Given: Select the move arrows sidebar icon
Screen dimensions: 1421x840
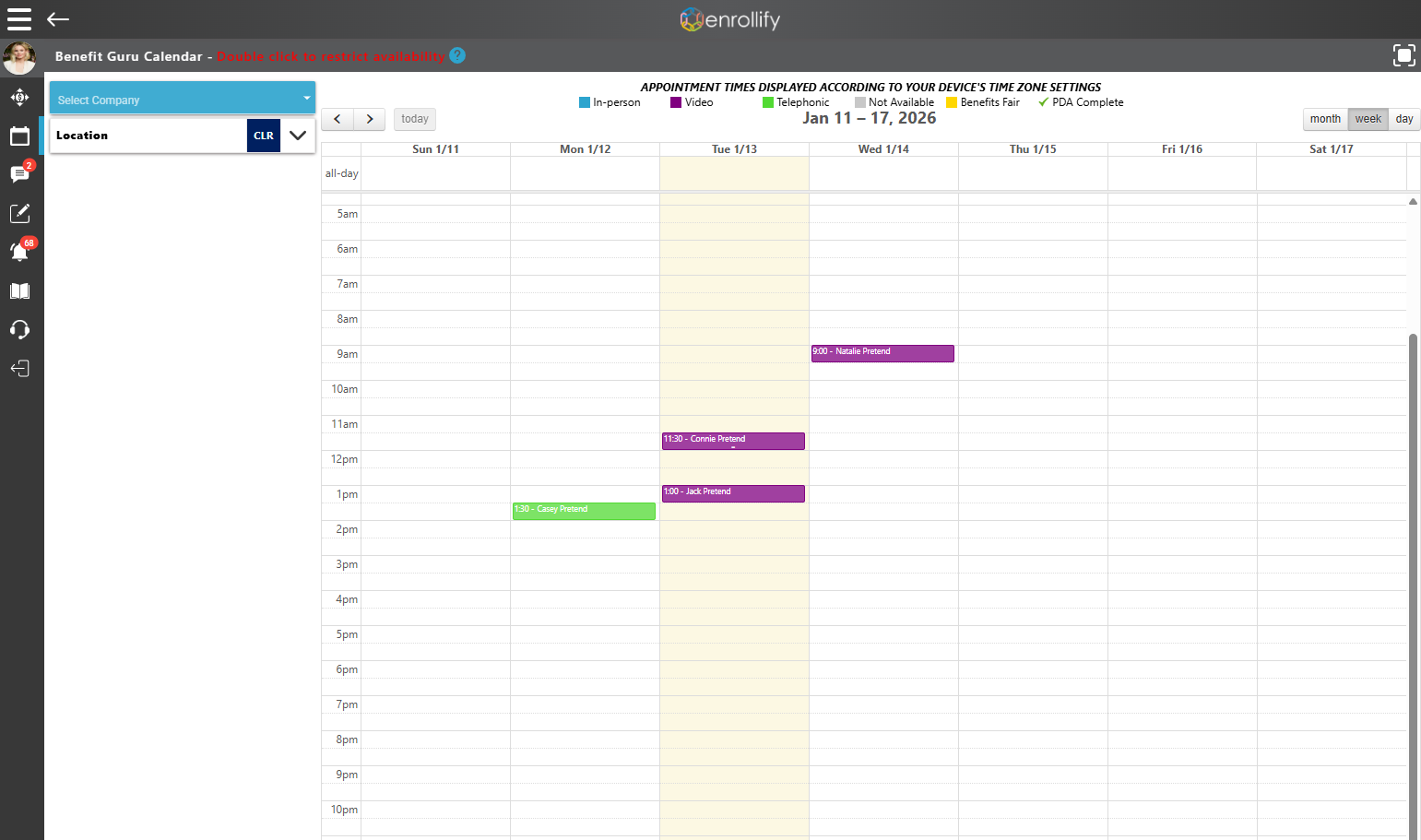Looking at the screenshot, I should click(x=19, y=97).
